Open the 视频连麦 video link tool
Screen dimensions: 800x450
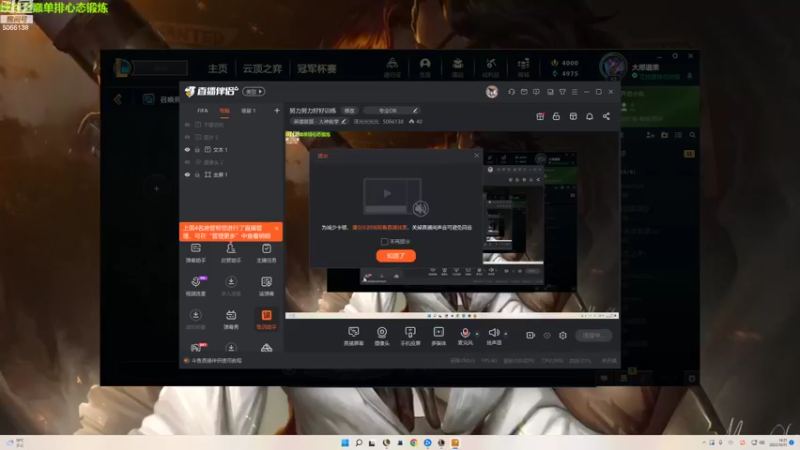coord(195,286)
